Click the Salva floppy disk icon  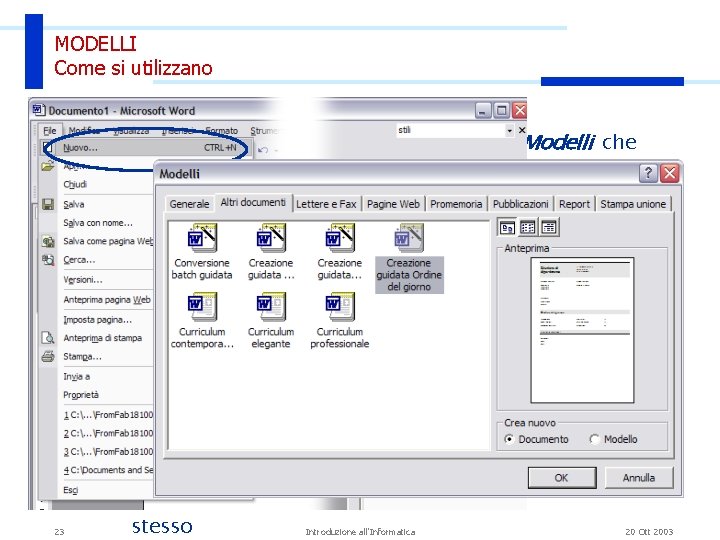pos(48,204)
